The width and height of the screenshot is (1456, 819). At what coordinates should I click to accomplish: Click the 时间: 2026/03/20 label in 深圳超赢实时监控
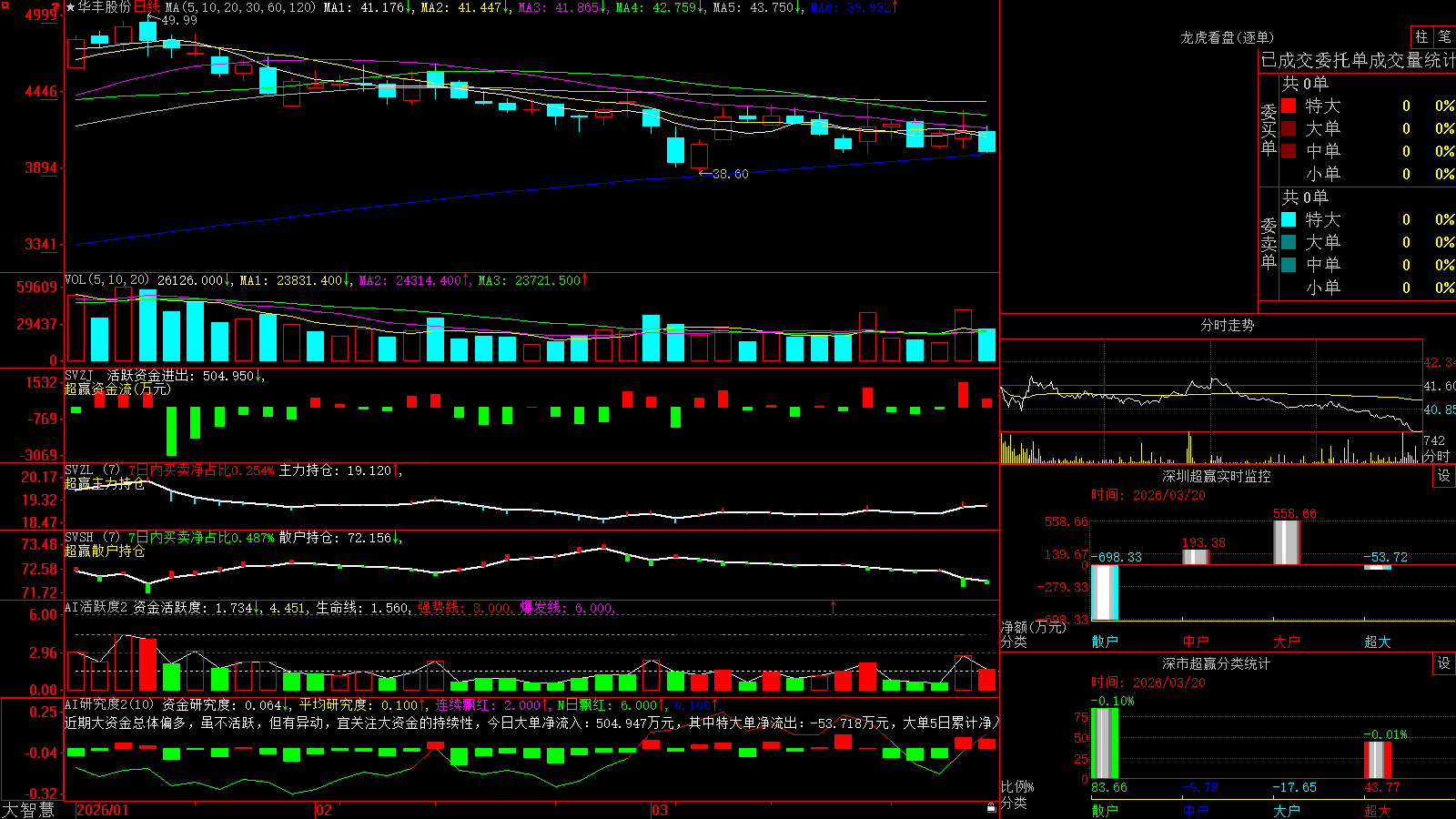click(x=1148, y=495)
